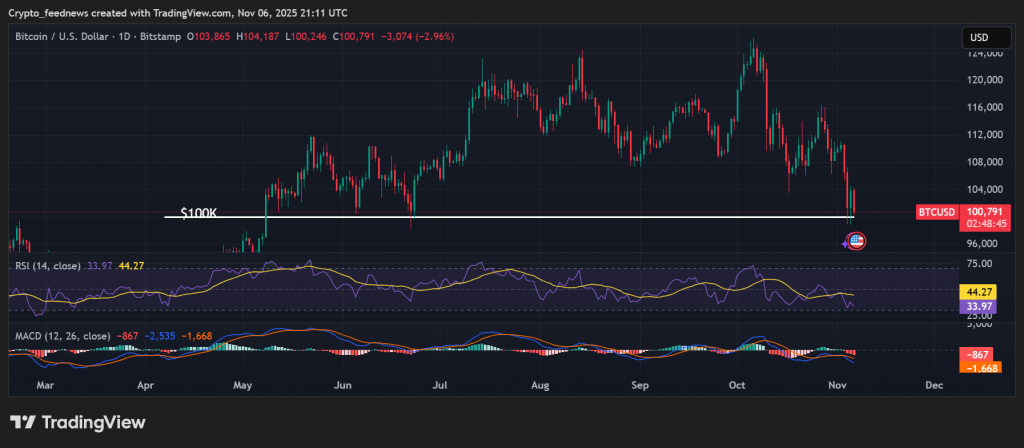Click the Mar label on time axis
This screenshot has height=448, width=1024.
click(44, 386)
